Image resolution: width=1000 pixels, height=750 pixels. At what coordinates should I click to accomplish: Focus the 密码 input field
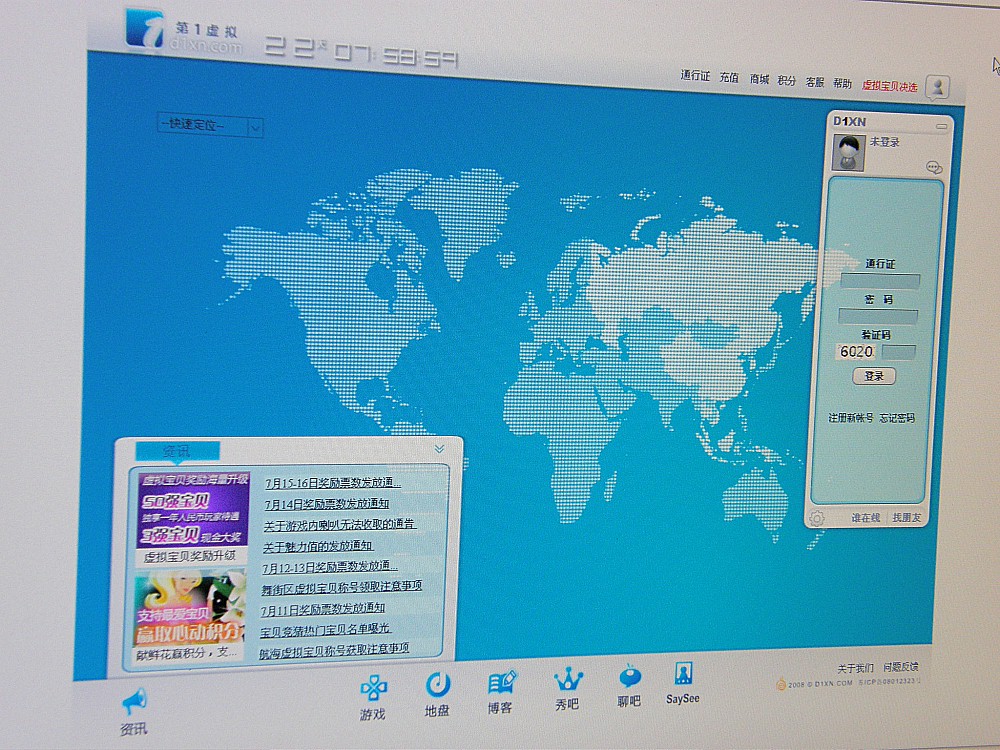coord(878,316)
